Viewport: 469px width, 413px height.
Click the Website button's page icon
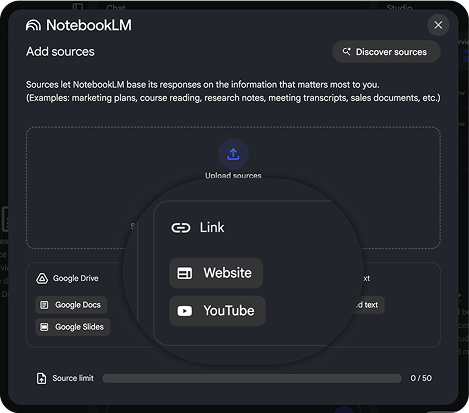tap(185, 273)
